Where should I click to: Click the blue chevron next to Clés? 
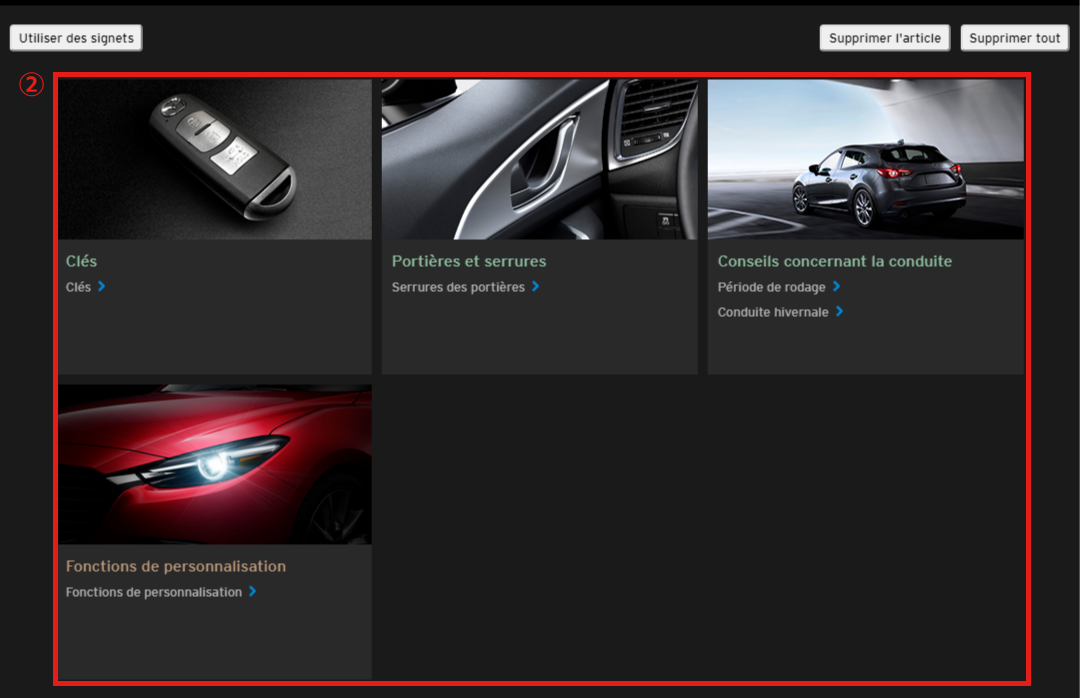(x=102, y=287)
